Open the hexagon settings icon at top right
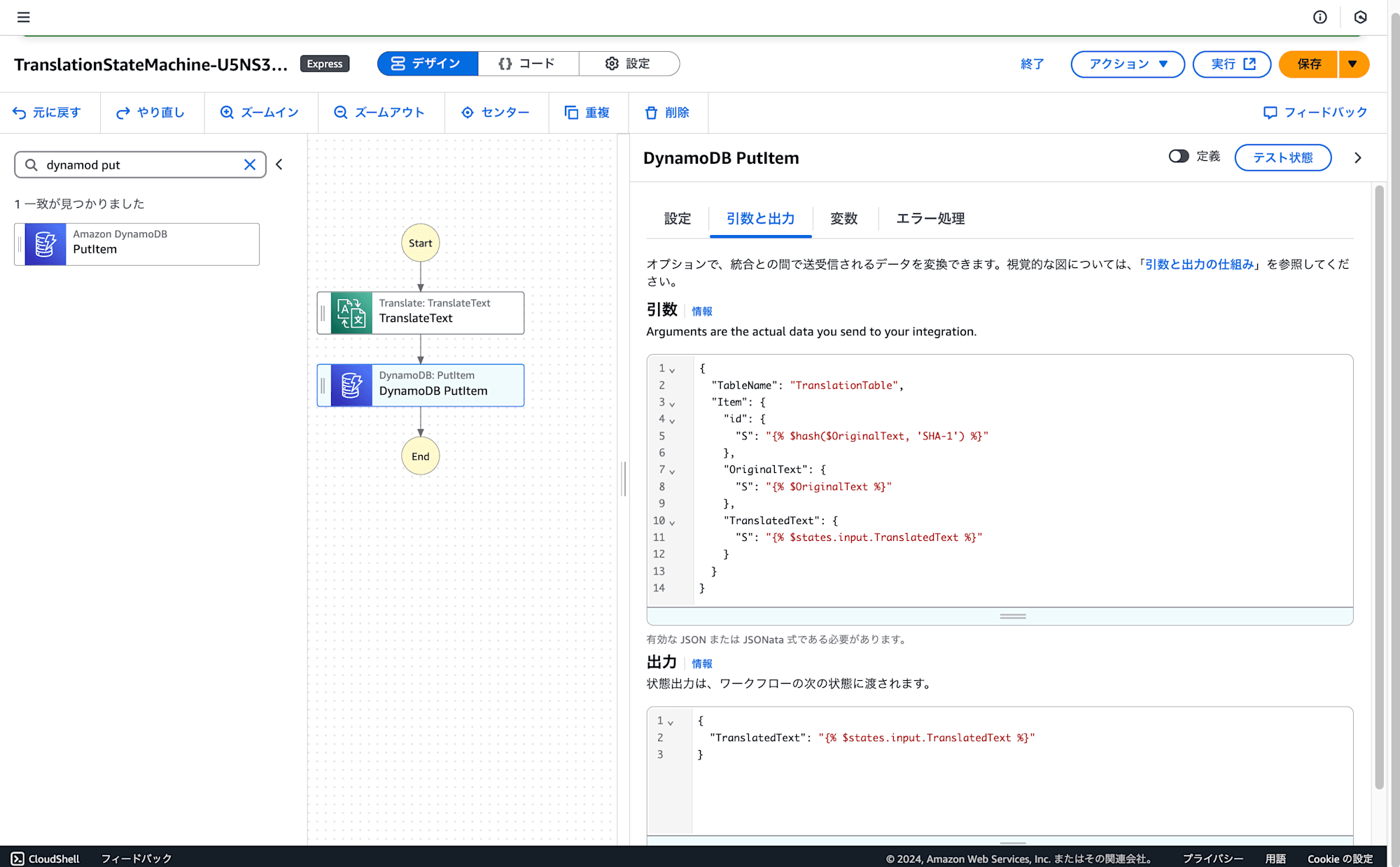Viewport: 1400px width, 867px height. coord(1360,17)
